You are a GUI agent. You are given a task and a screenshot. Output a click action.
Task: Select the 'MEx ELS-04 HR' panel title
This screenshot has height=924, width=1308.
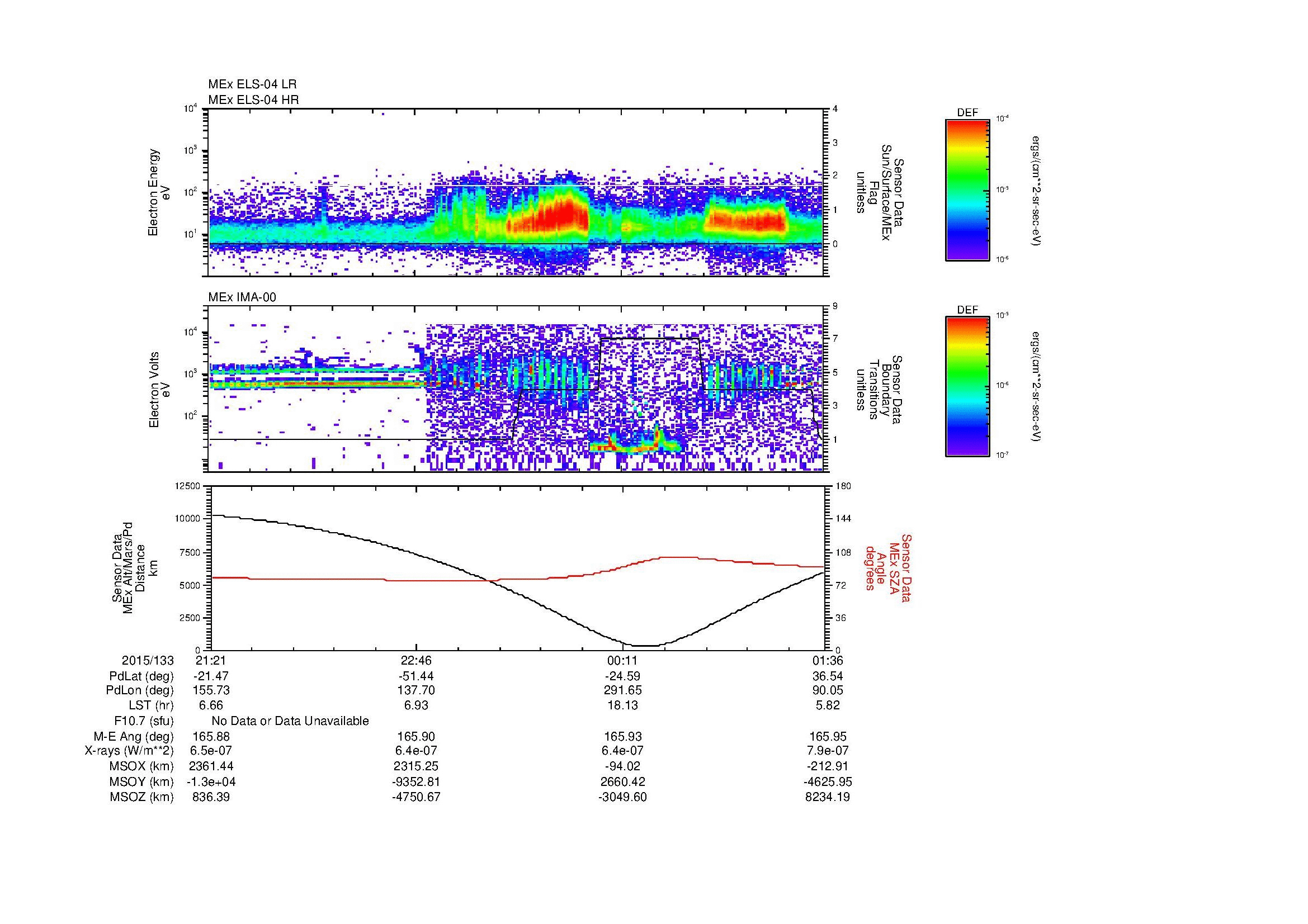tap(253, 100)
